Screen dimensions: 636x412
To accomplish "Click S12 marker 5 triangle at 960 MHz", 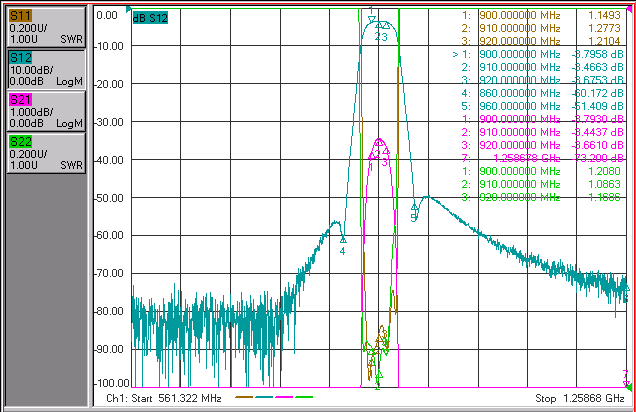I will tap(414, 208).
